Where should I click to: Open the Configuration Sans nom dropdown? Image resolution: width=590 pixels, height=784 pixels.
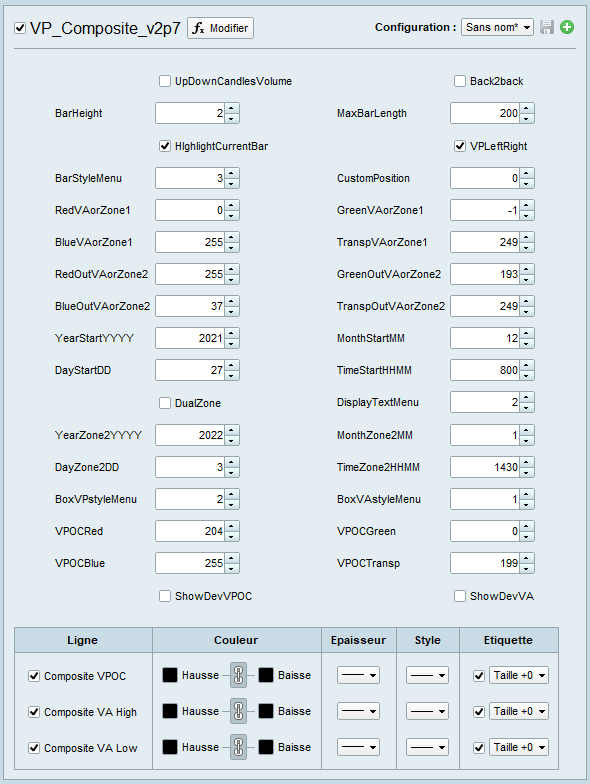click(498, 27)
